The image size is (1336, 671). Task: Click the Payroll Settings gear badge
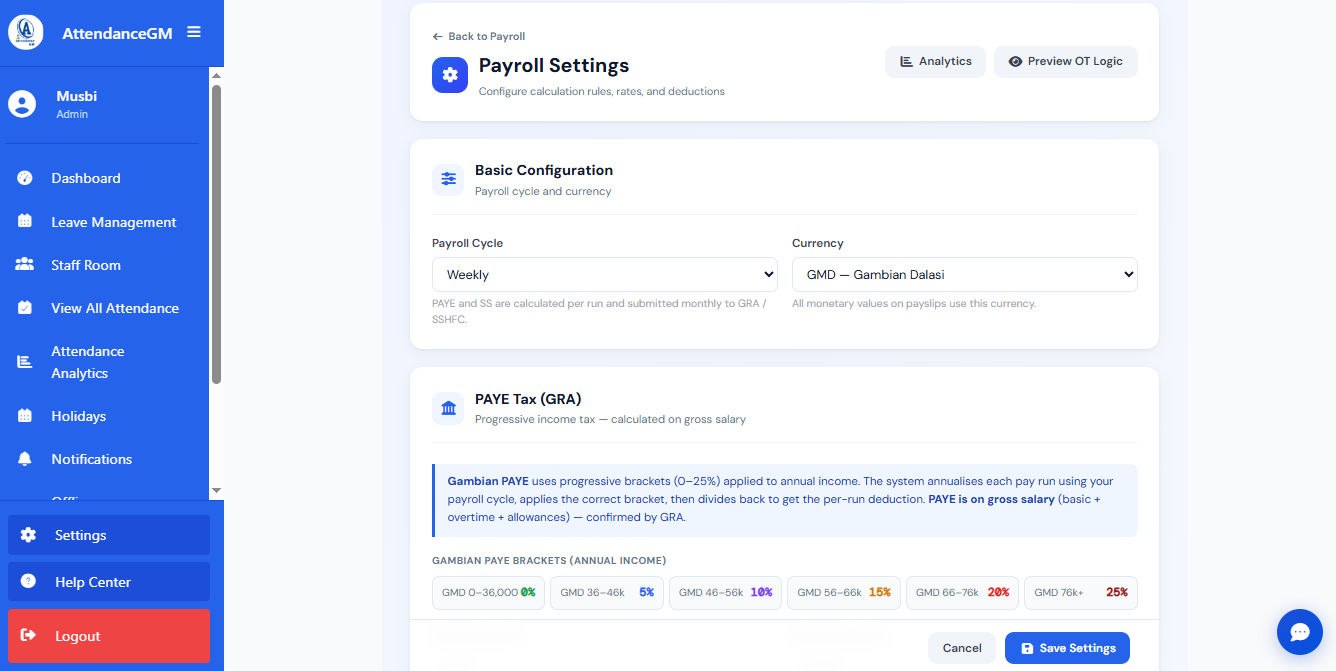[x=450, y=75]
